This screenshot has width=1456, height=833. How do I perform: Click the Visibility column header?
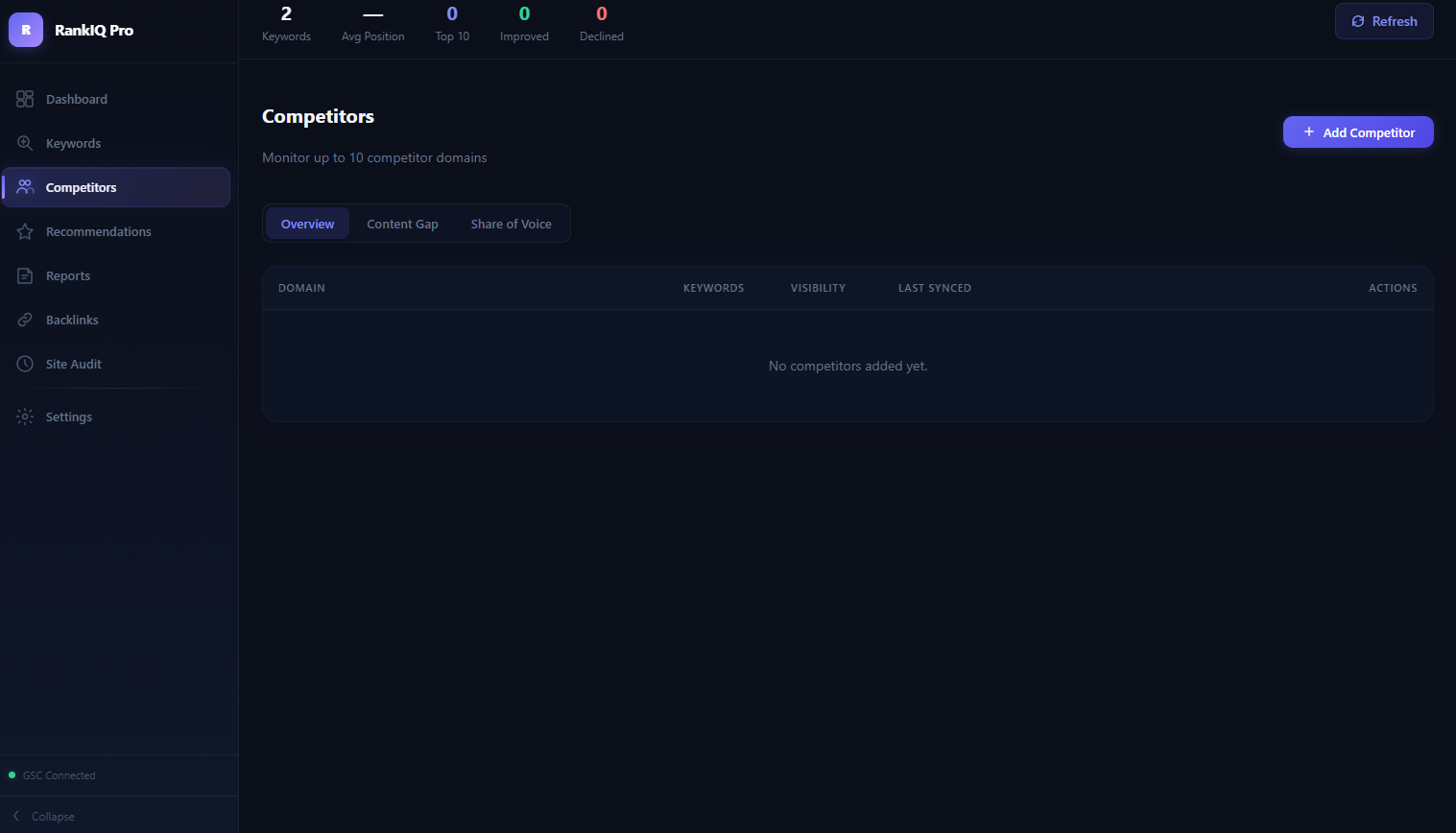(818, 288)
